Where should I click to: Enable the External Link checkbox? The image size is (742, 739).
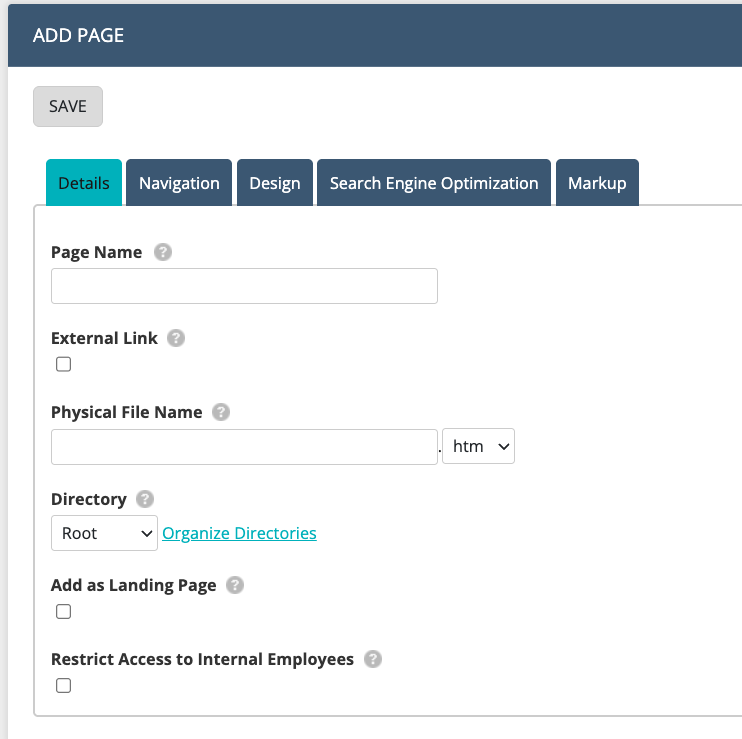[64, 365]
